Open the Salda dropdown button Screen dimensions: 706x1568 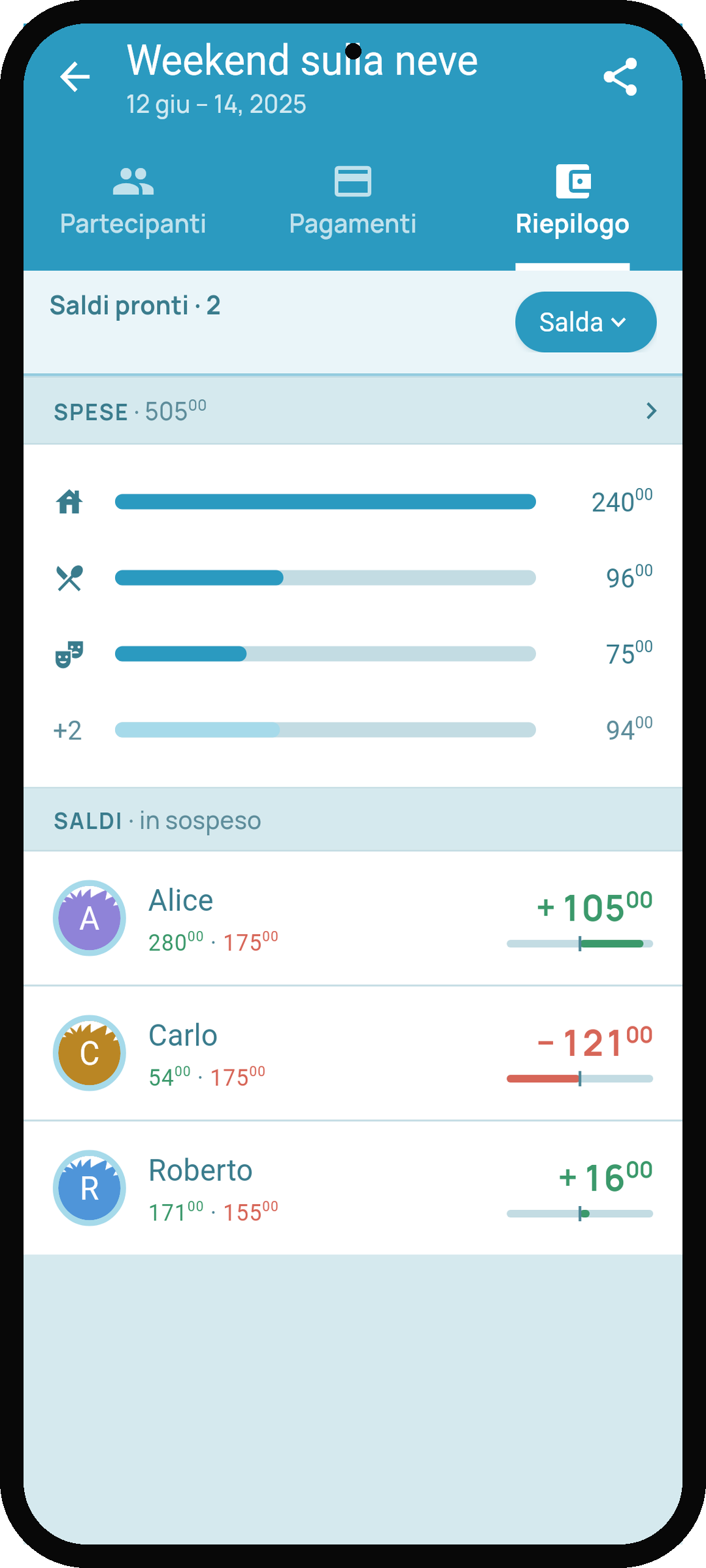(586, 322)
